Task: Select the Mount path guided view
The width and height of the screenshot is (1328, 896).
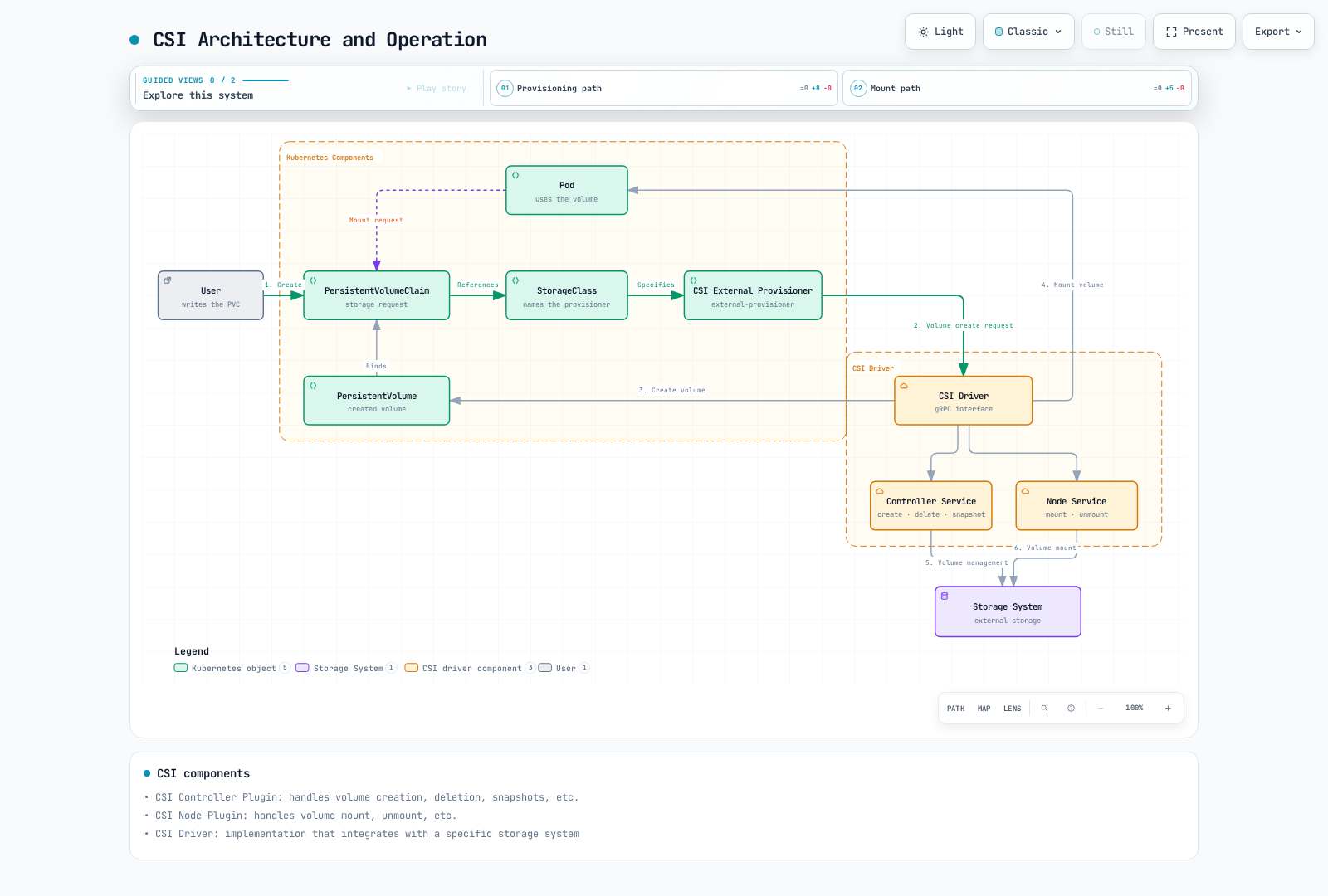Action: pos(1017,88)
